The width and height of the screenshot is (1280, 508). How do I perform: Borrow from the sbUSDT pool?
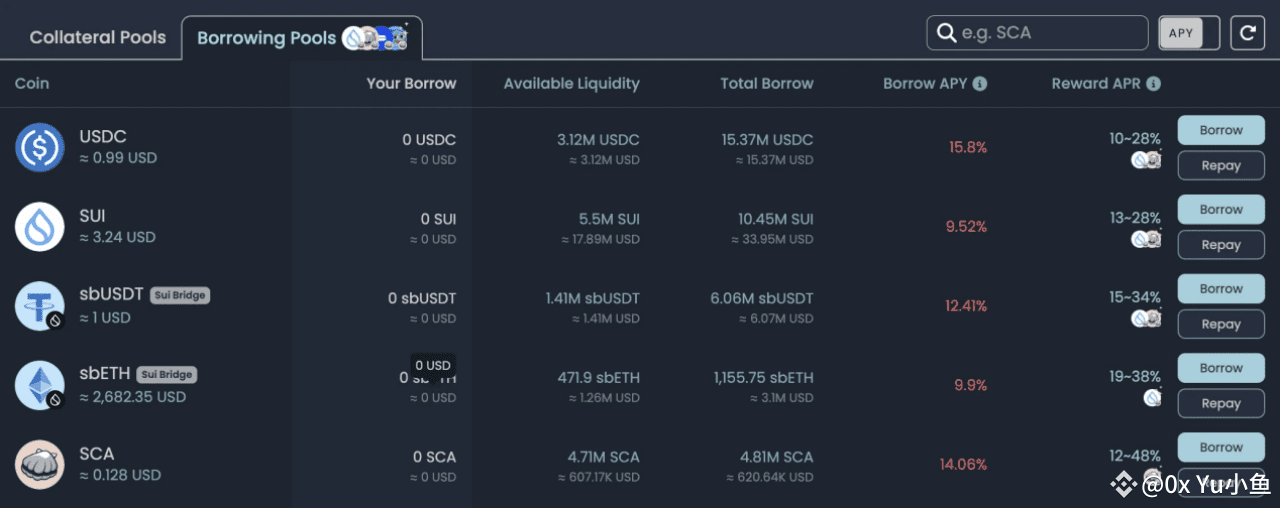point(1221,289)
